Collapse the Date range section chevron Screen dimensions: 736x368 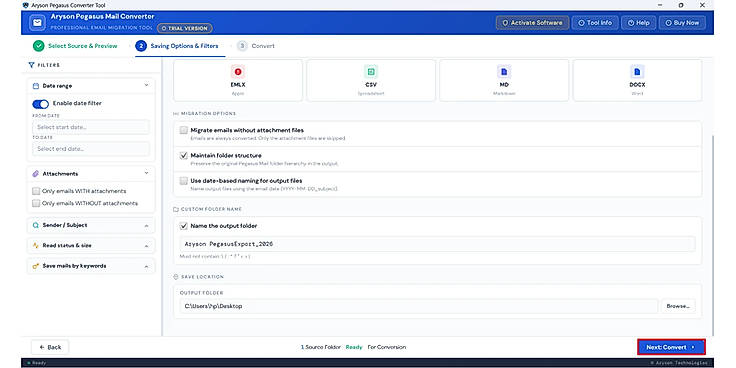coord(146,85)
